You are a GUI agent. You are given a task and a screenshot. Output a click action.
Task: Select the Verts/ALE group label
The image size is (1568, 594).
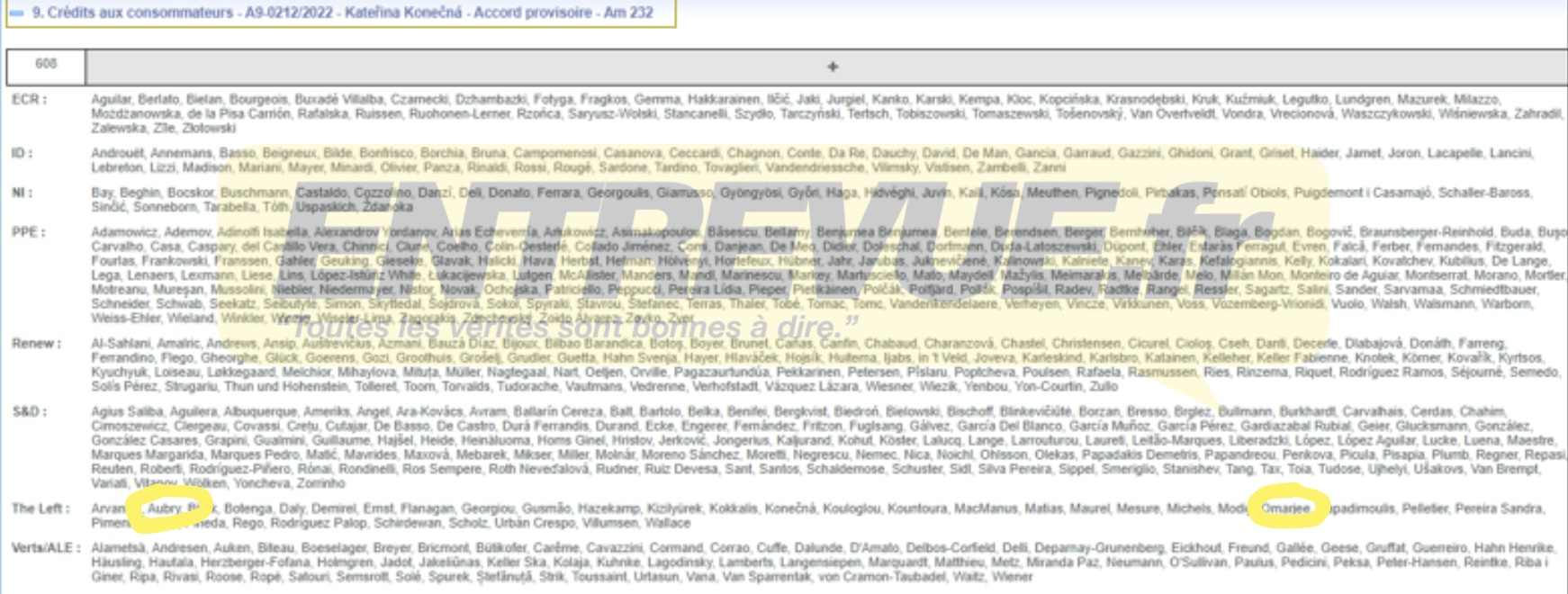(46, 548)
